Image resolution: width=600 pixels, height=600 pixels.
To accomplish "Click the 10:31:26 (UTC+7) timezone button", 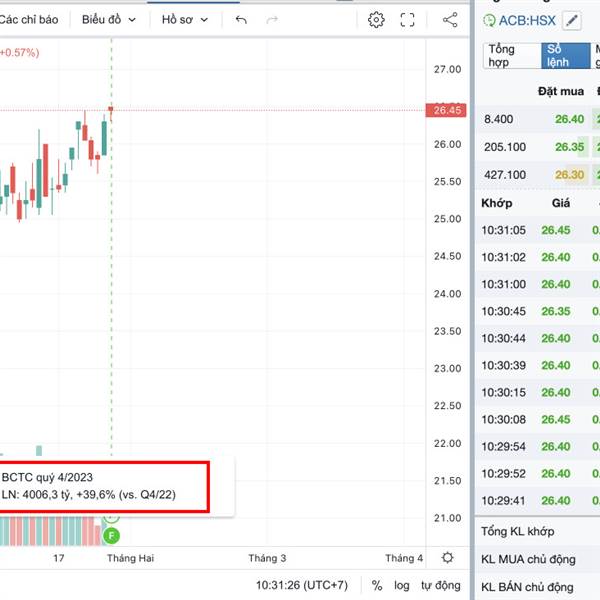I will (300, 586).
